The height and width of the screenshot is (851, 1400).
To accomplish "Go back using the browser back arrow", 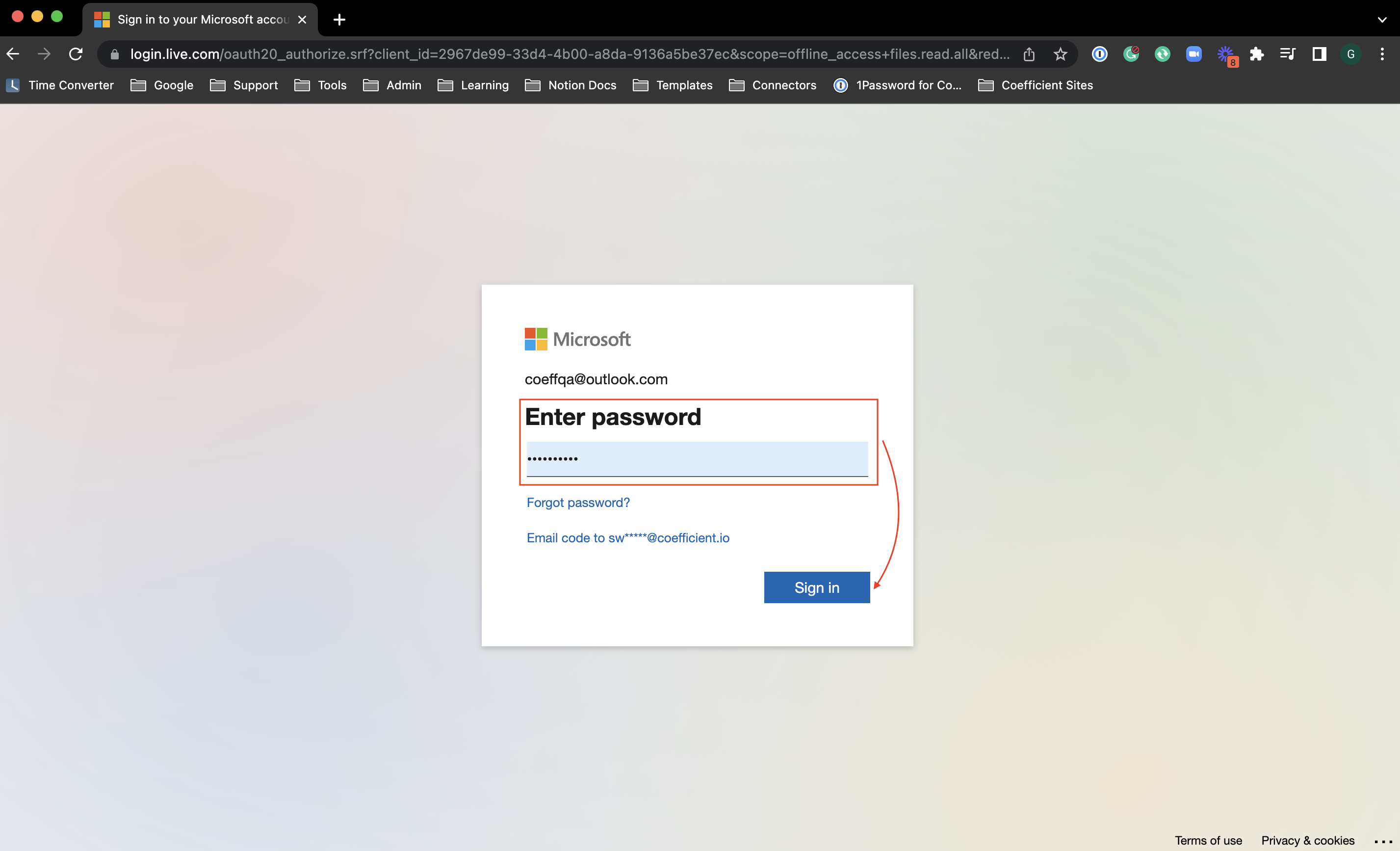I will tap(13, 54).
